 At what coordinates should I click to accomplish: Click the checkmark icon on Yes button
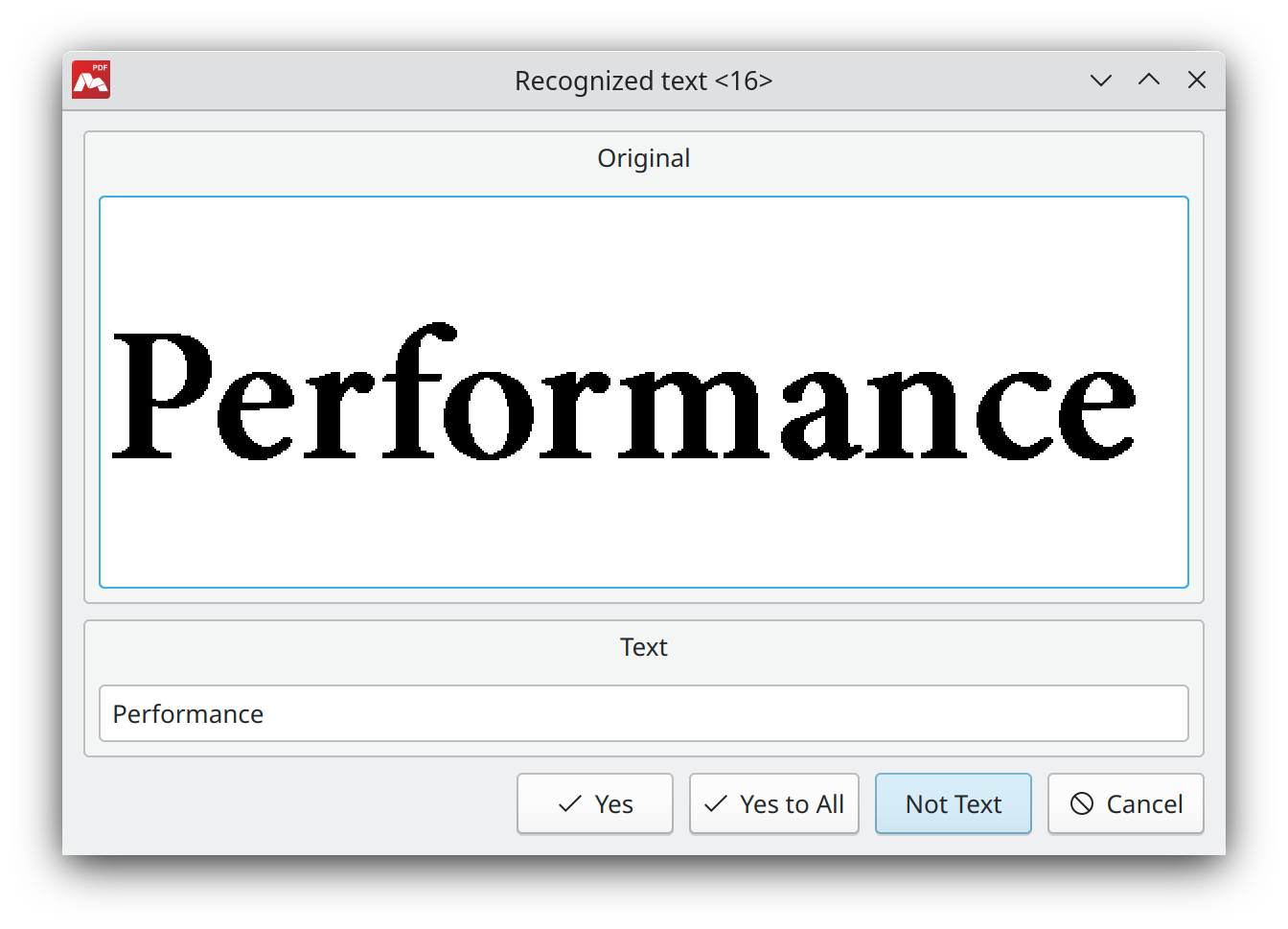(x=570, y=803)
